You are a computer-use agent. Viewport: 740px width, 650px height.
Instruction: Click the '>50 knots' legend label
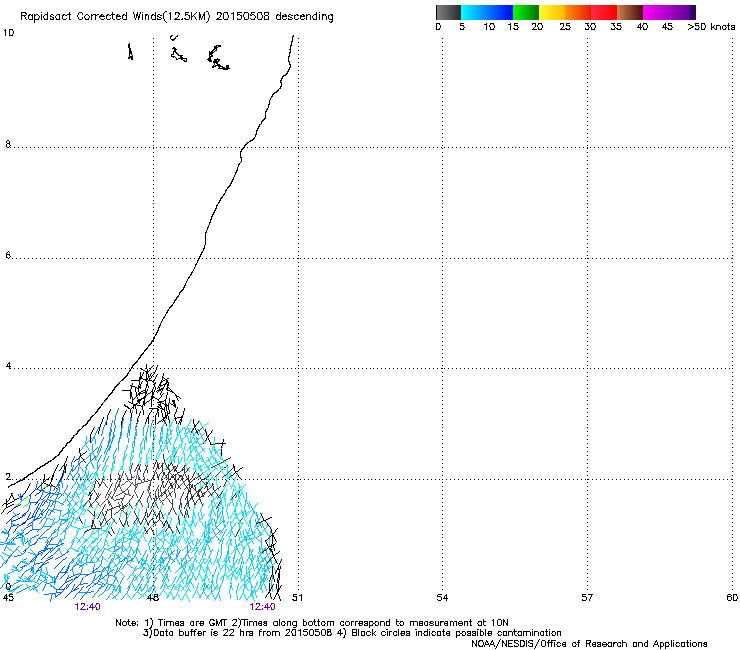tap(711, 27)
